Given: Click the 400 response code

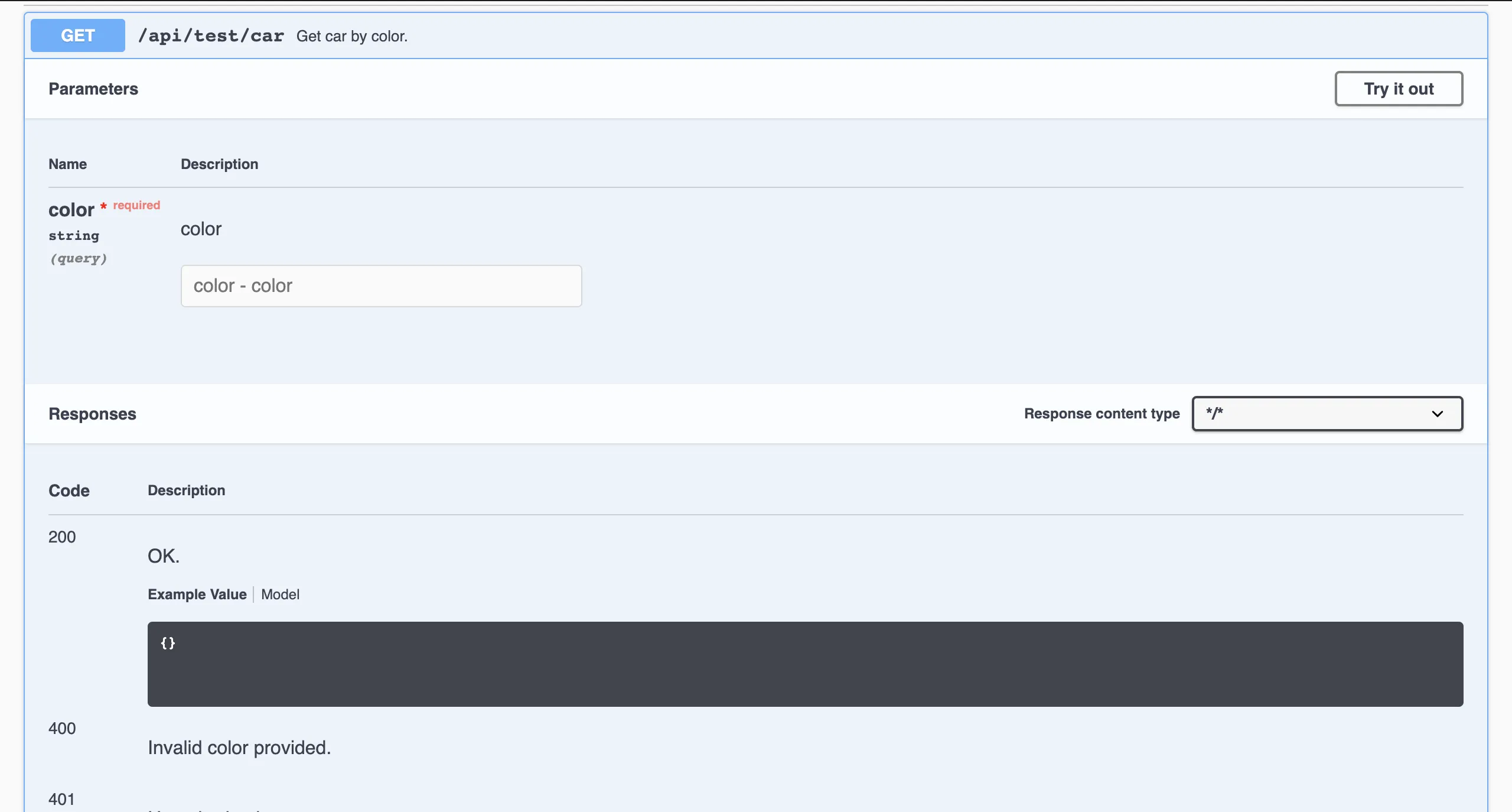Looking at the screenshot, I should tap(62, 729).
